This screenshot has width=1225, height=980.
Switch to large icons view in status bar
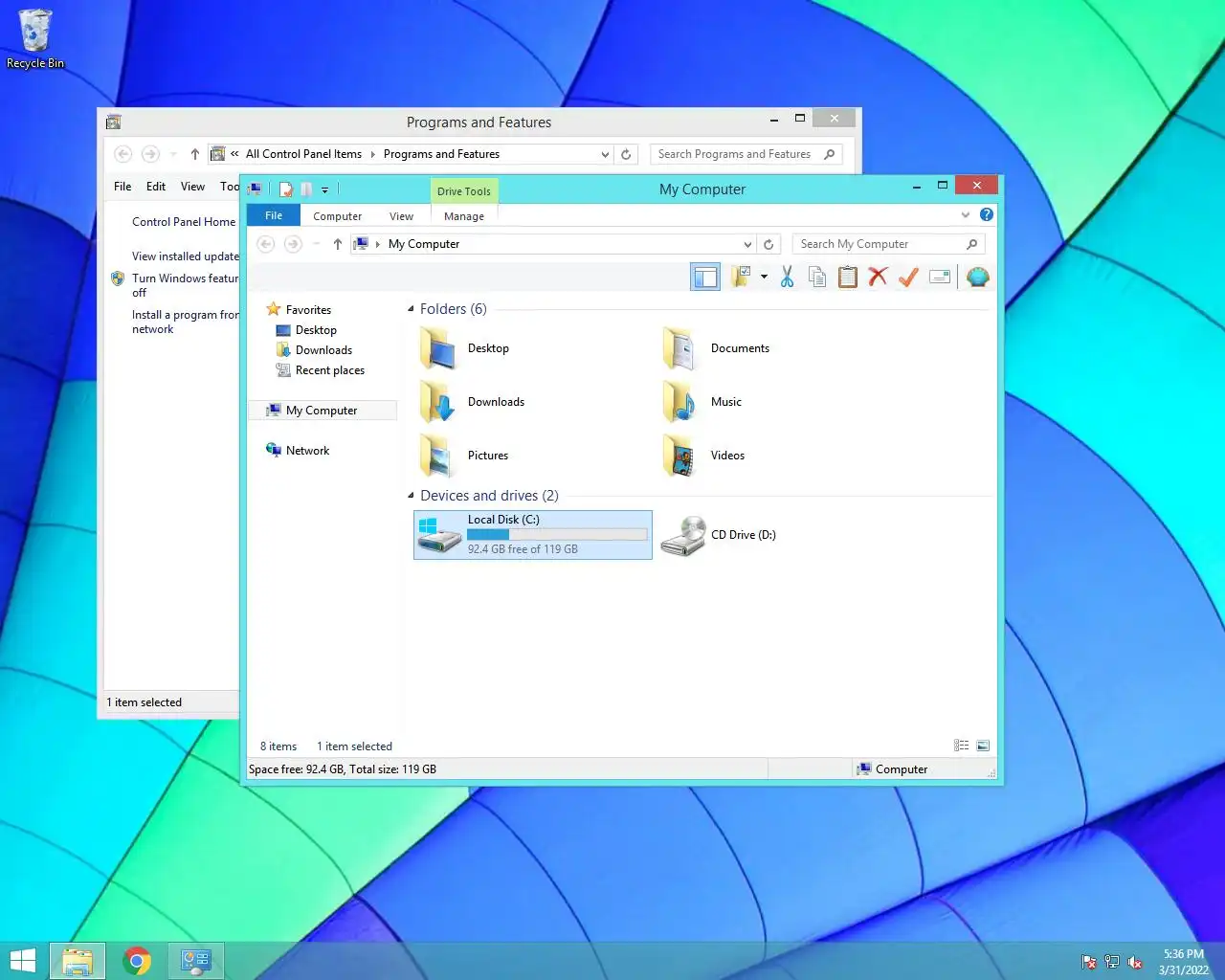983,746
